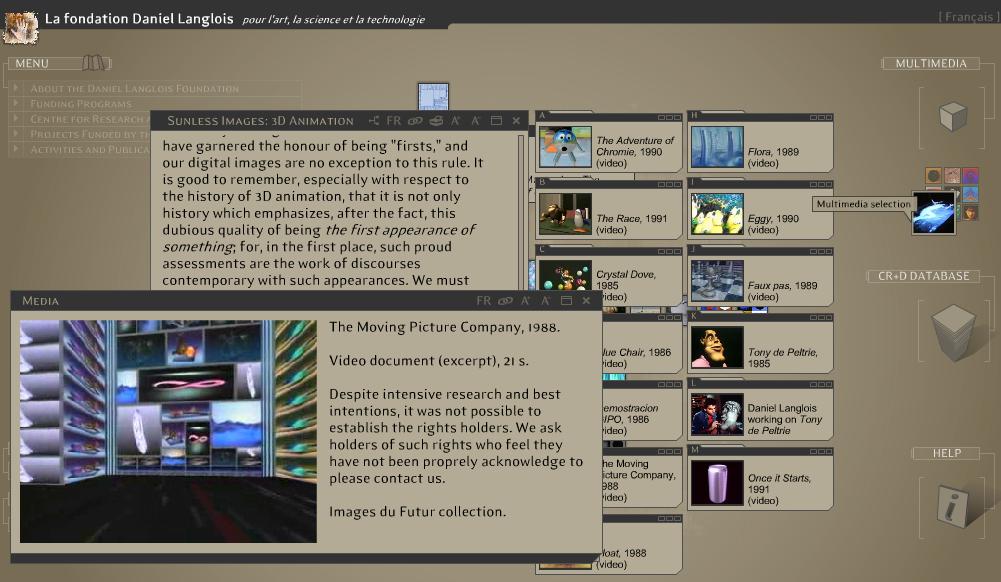The width and height of the screenshot is (1001, 582).
Task: Click the open book icon beside MENU
Action: (x=94, y=63)
